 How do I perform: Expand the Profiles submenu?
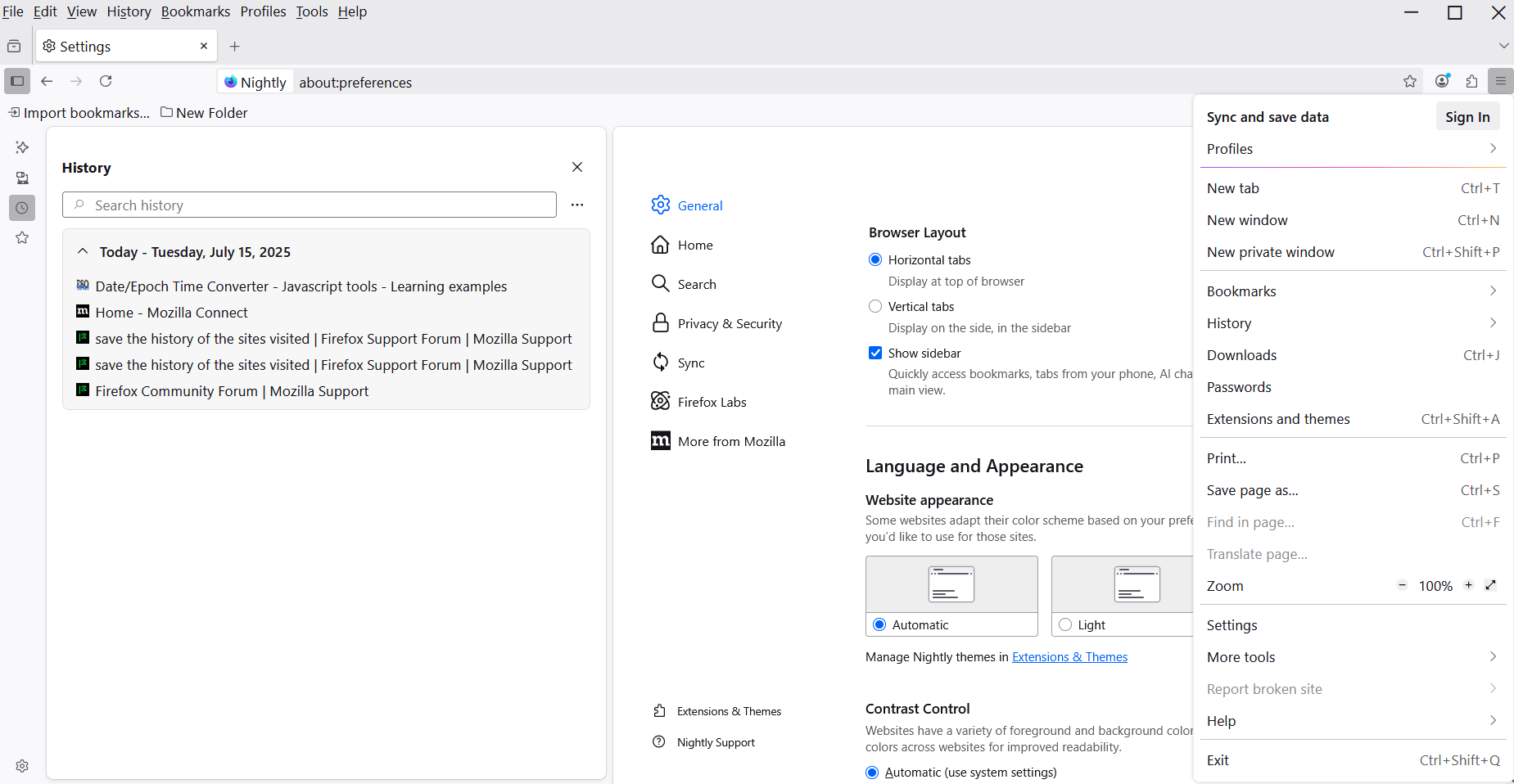[1353, 149]
